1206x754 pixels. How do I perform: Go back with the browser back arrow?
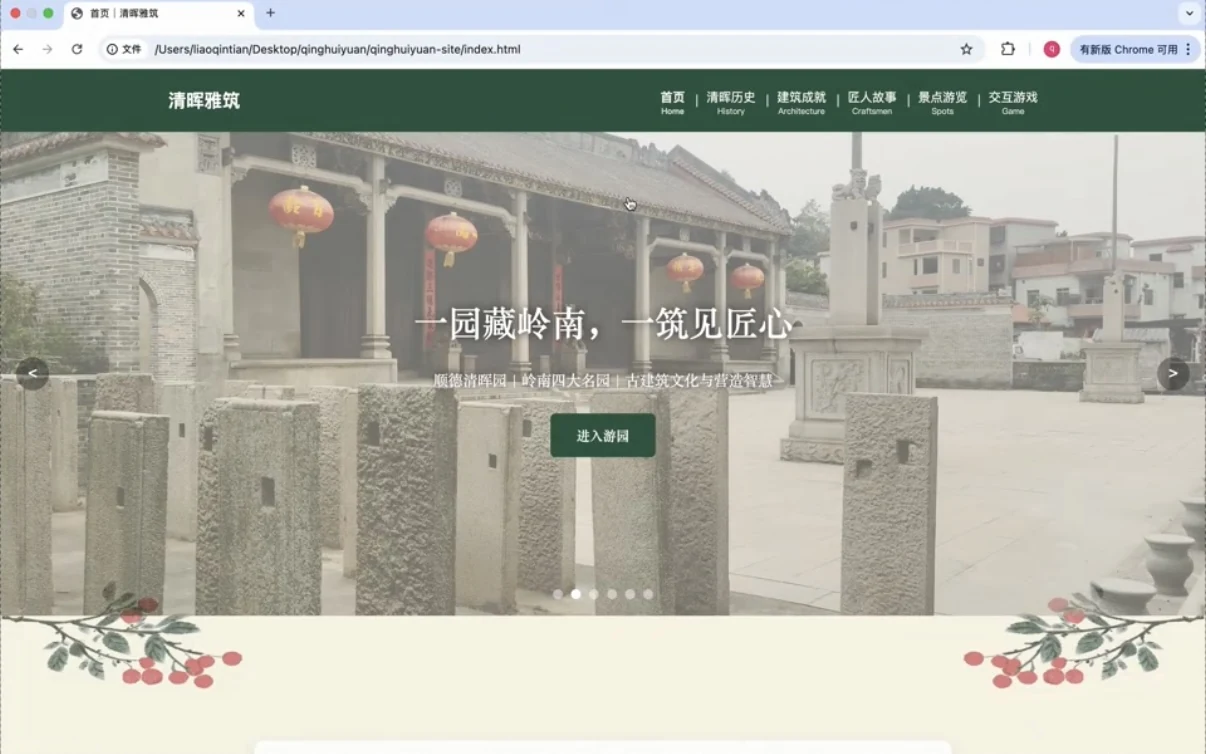pos(18,49)
